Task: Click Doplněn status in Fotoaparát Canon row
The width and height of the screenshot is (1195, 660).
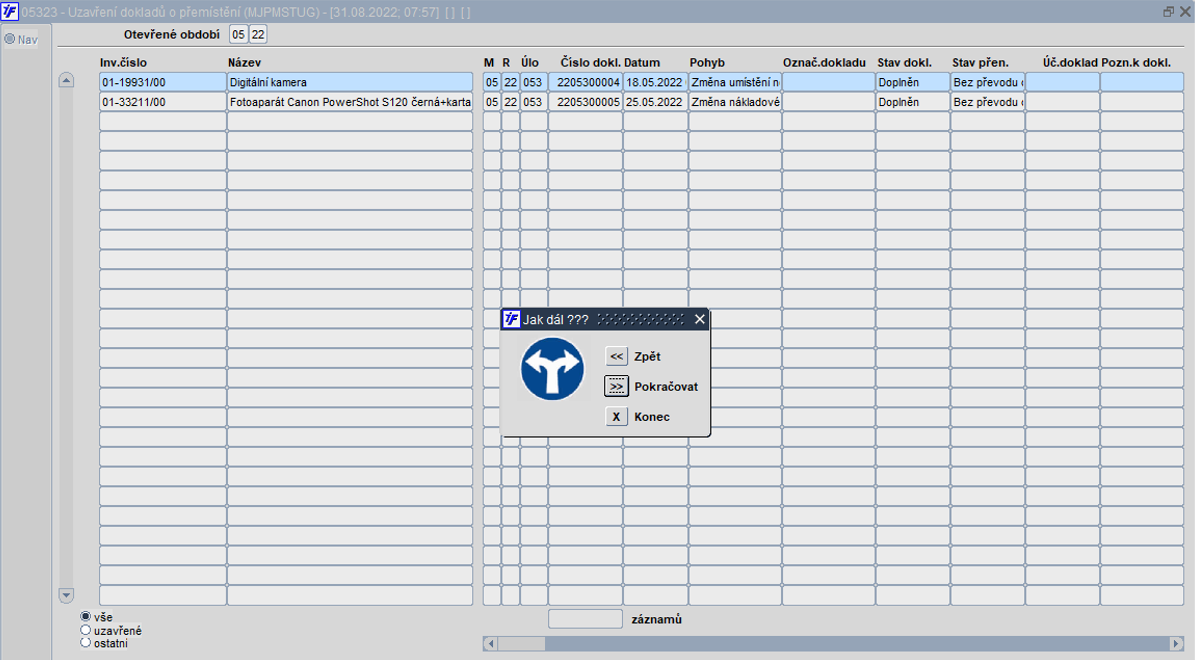Action: (x=913, y=102)
